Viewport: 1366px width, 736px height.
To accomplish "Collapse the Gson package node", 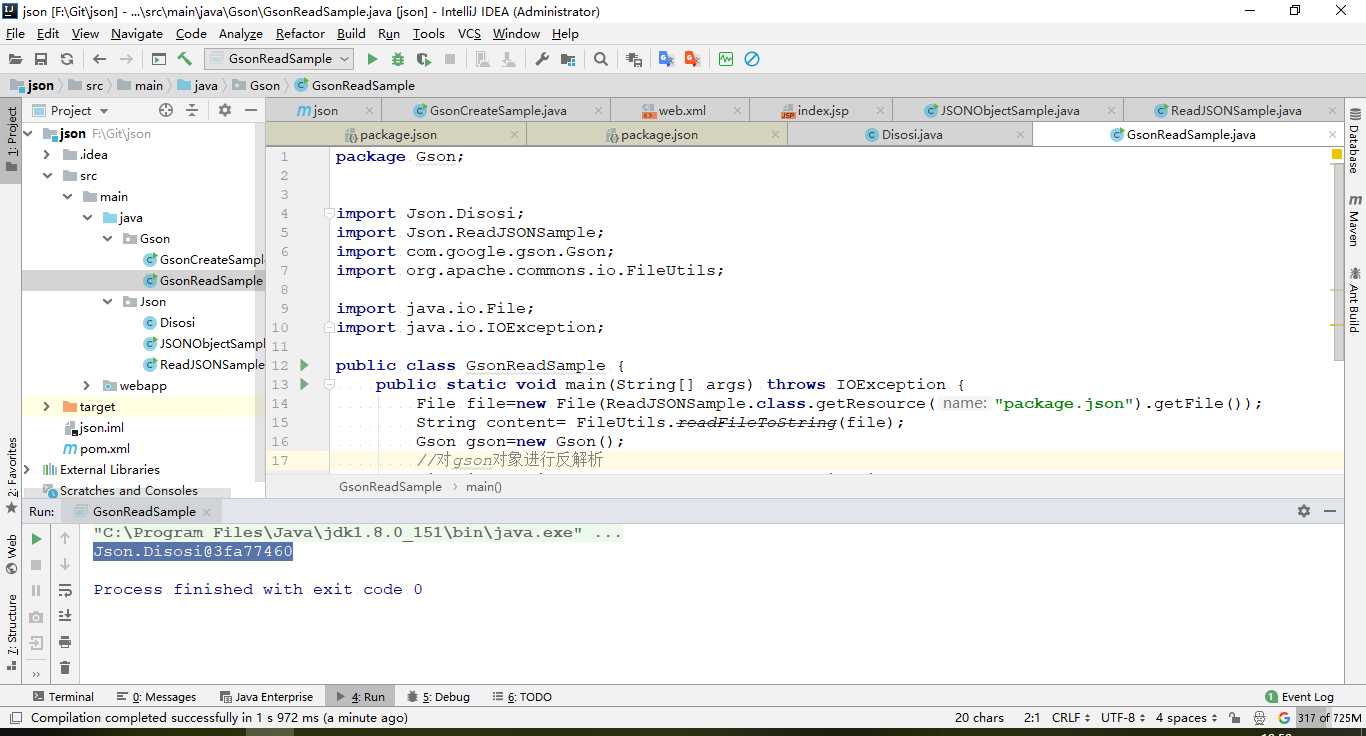I will pos(108,239).
